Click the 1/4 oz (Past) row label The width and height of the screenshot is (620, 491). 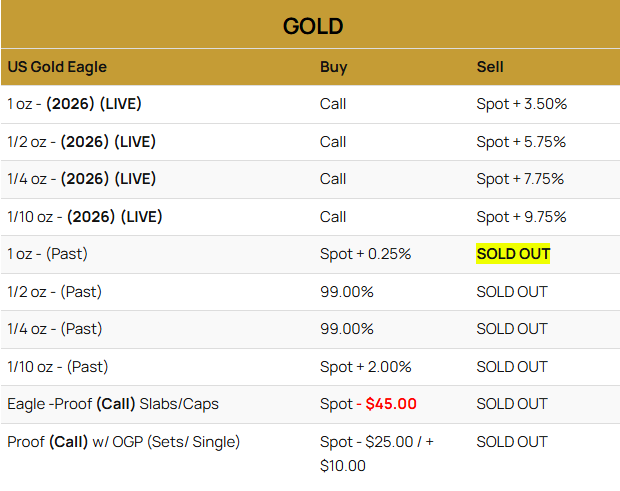tap(55, 329)
